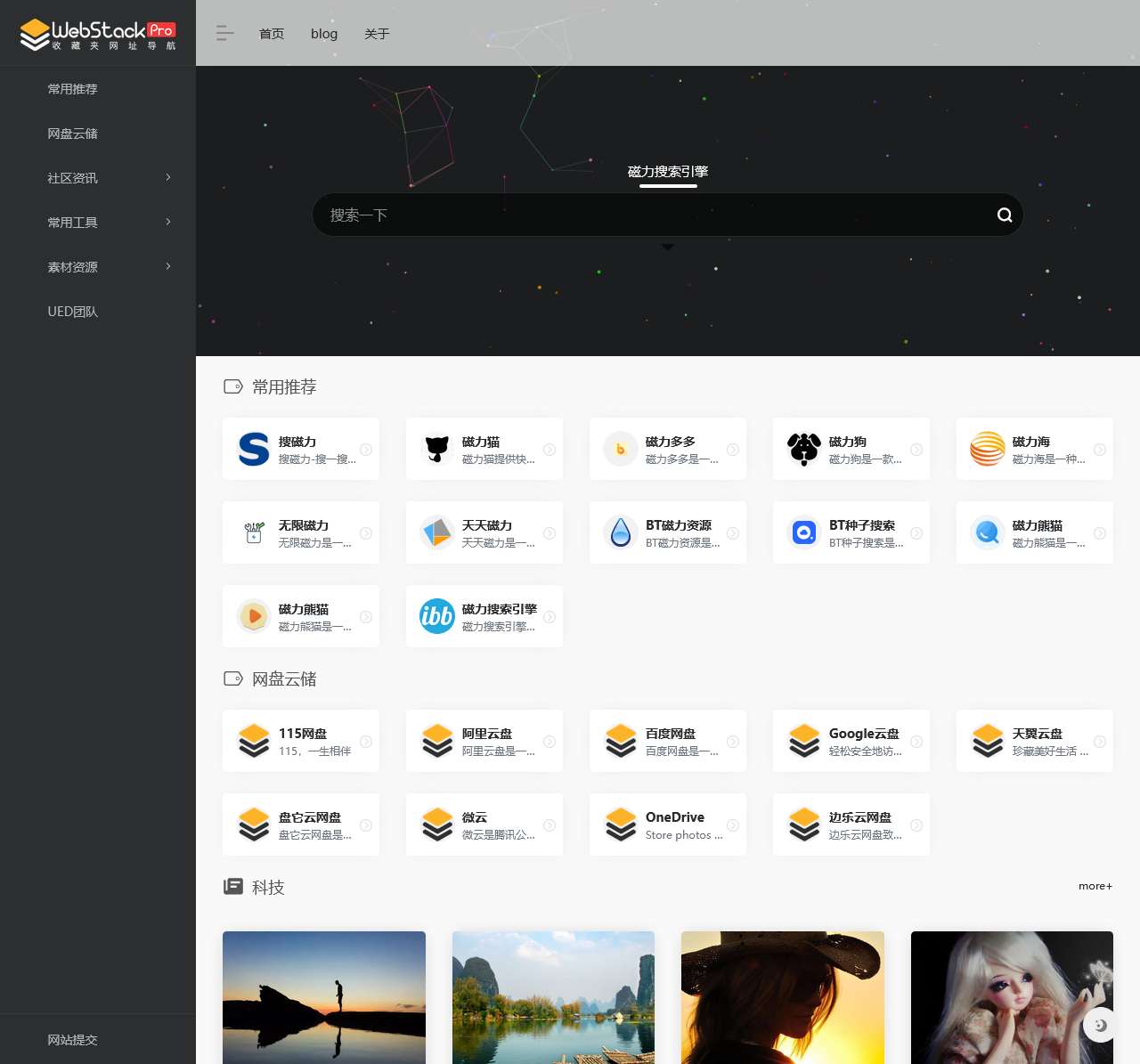This screenshot has height=1064, width=1140.
Task: Click the search magnifier icon
Action: click(x=1004, y=215)
